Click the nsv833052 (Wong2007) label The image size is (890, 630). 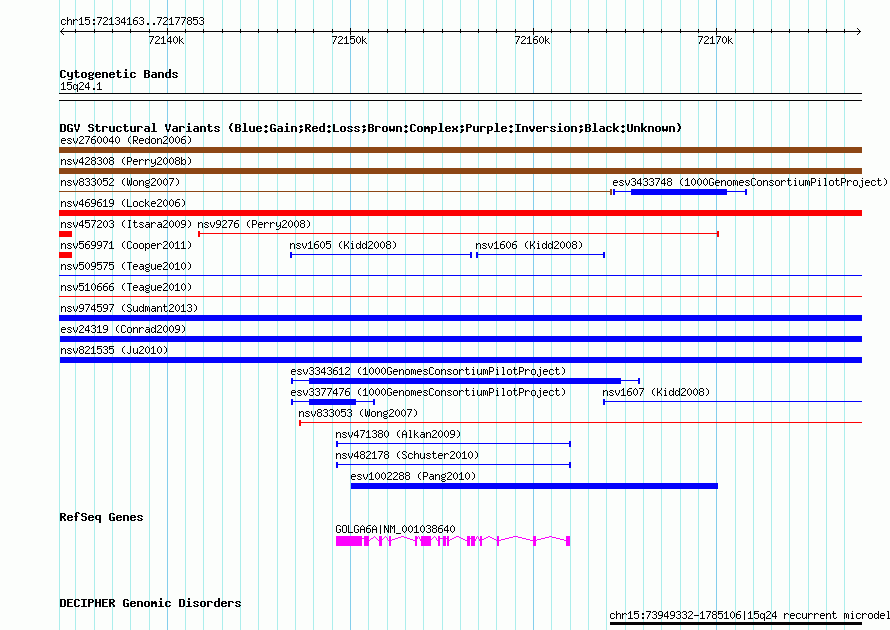pos(120,182)
